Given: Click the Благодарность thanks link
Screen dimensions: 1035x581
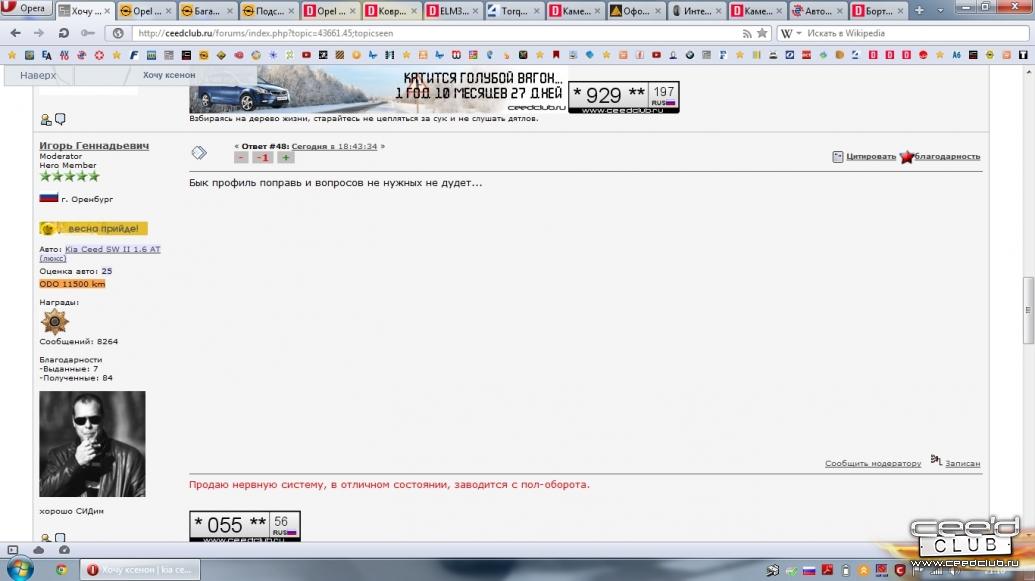Looking at the screenshot, I should pyautogui.click(x=947, y=156).
